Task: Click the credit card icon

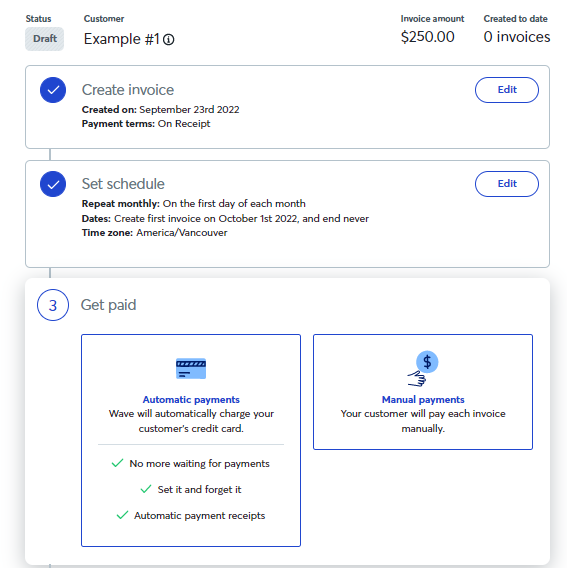Action: pyautogui.click(x=191, y=368)
